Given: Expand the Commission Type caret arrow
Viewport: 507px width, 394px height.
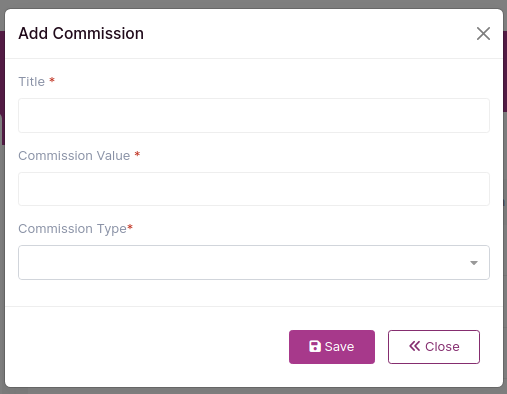Looking at the screenshot, I should coord(474,263).
